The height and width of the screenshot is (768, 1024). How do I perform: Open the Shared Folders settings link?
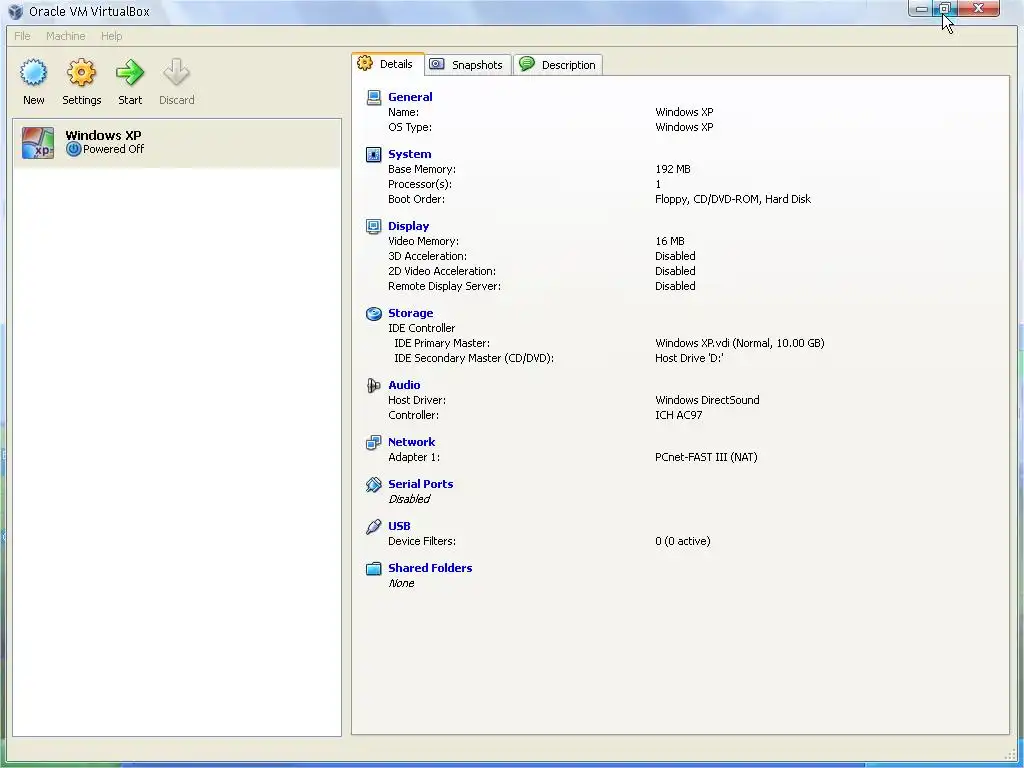(430, 568)
